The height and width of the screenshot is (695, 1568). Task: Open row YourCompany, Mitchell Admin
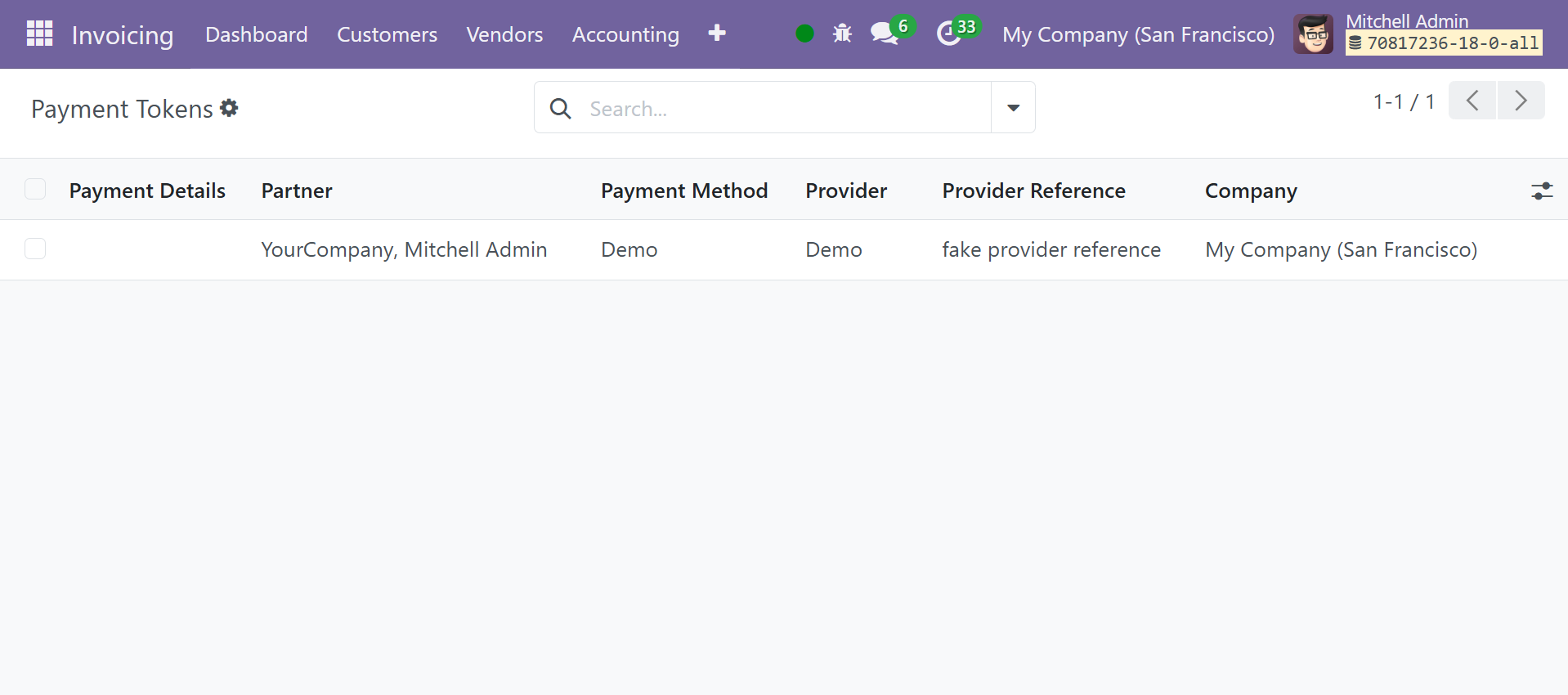tap(404, 249)
